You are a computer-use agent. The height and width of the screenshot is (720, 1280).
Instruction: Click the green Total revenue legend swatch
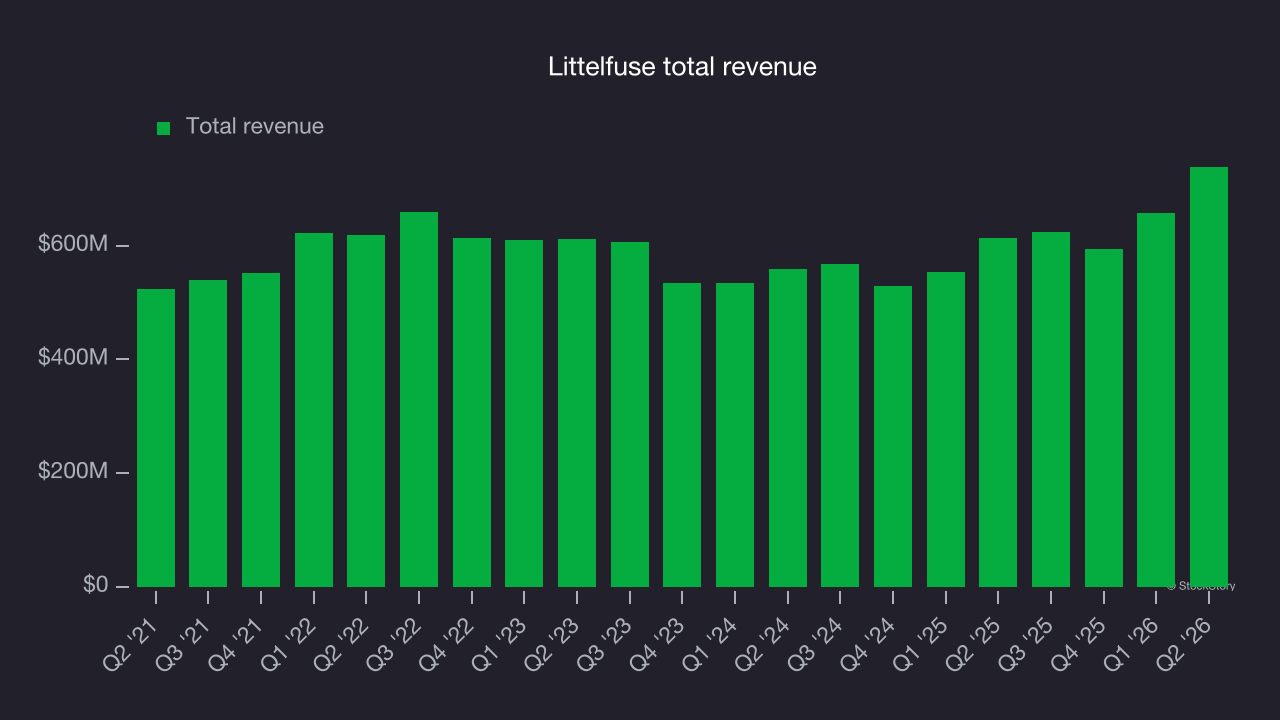click(164, 128)
